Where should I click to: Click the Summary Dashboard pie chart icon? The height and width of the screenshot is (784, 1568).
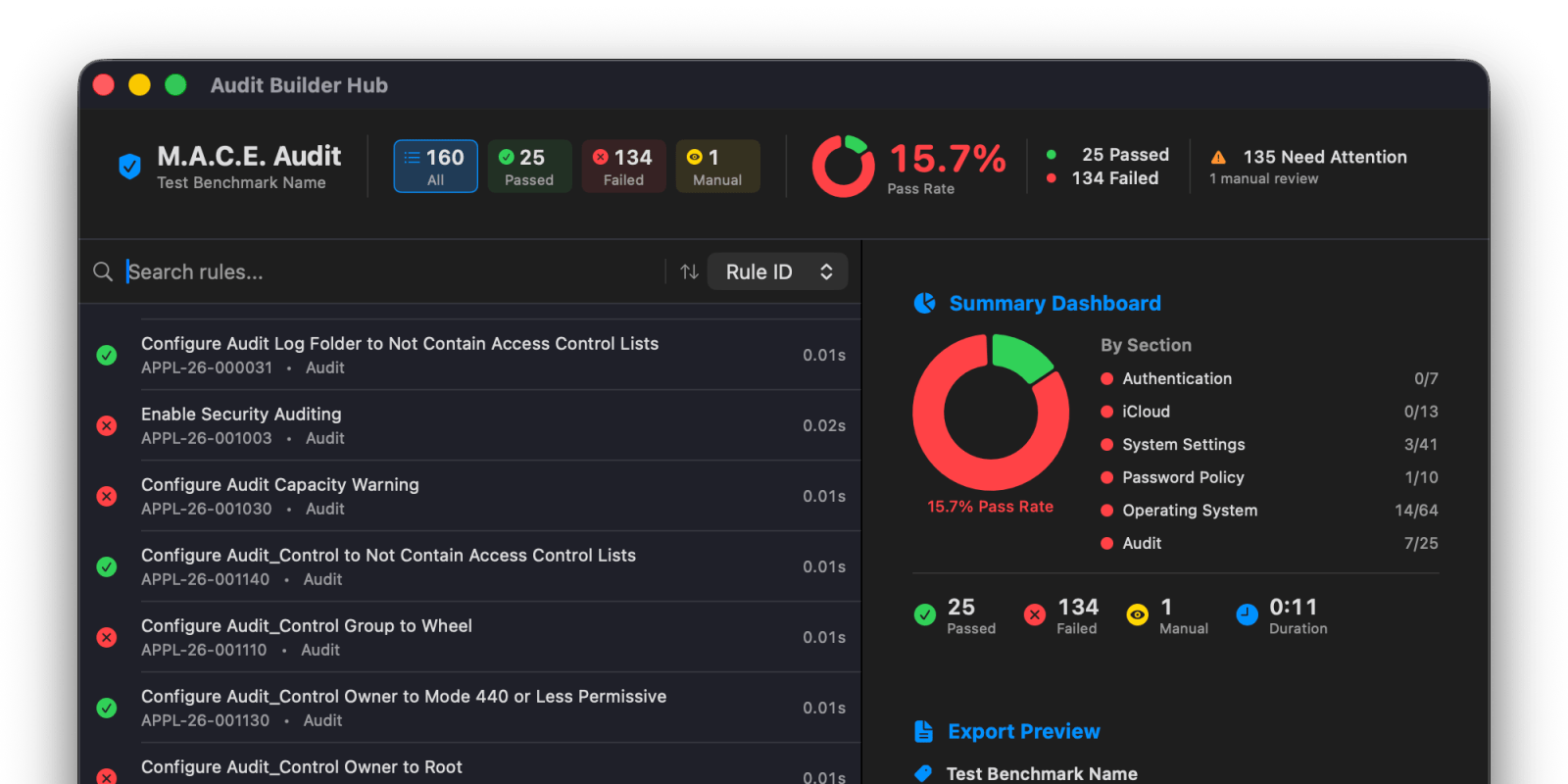(924, 304)
